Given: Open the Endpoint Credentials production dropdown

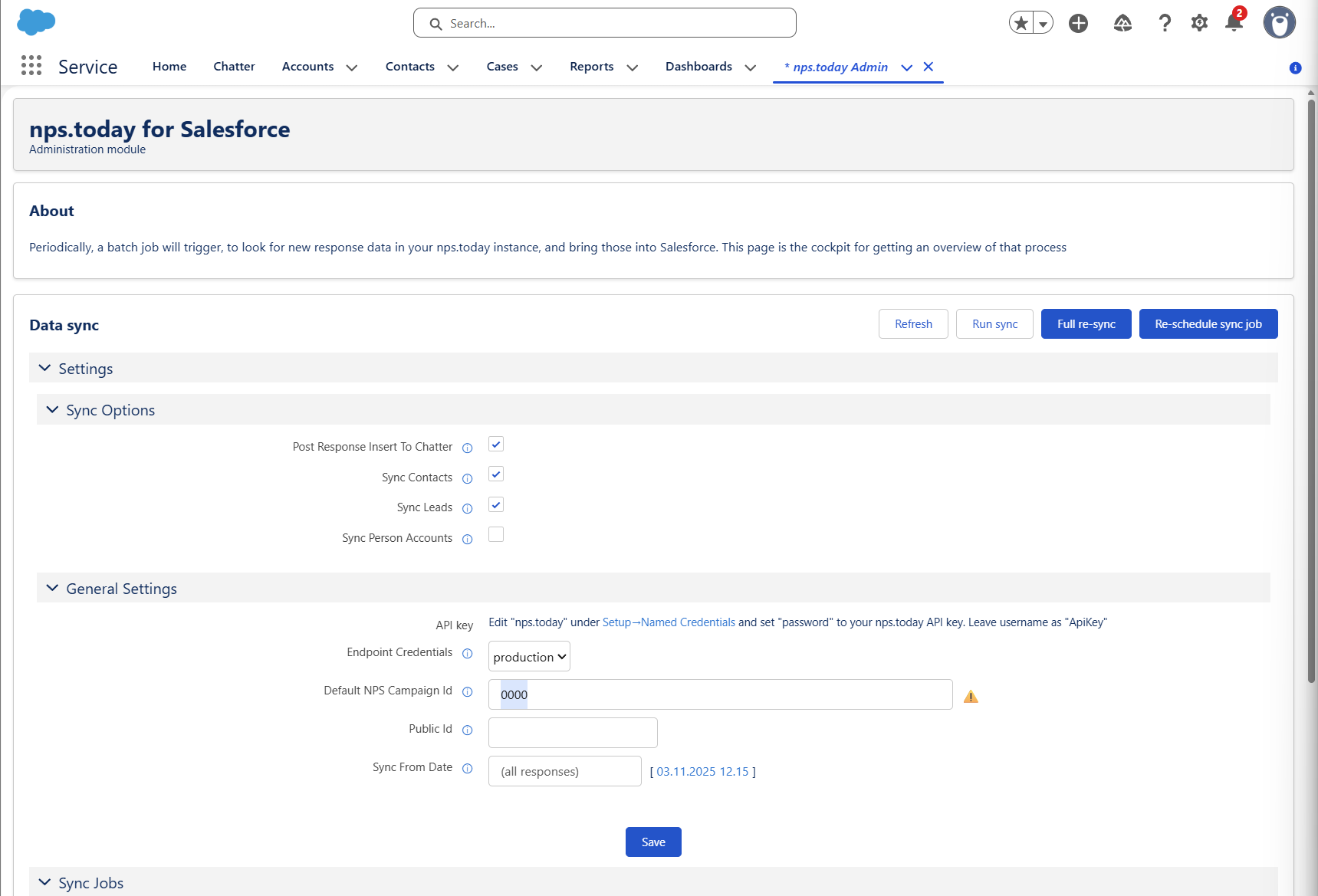Looking at the screenshot, I should (x=528, y=656).
